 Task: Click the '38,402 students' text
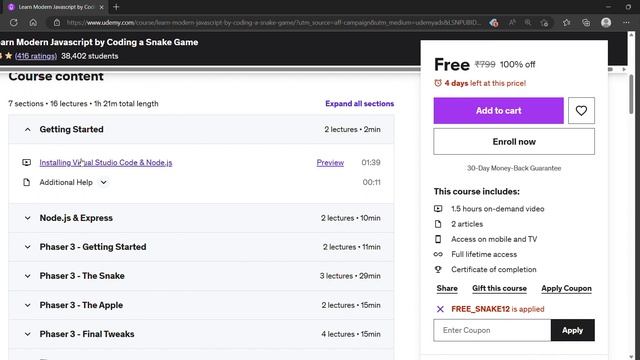click(x=89, y=56)
